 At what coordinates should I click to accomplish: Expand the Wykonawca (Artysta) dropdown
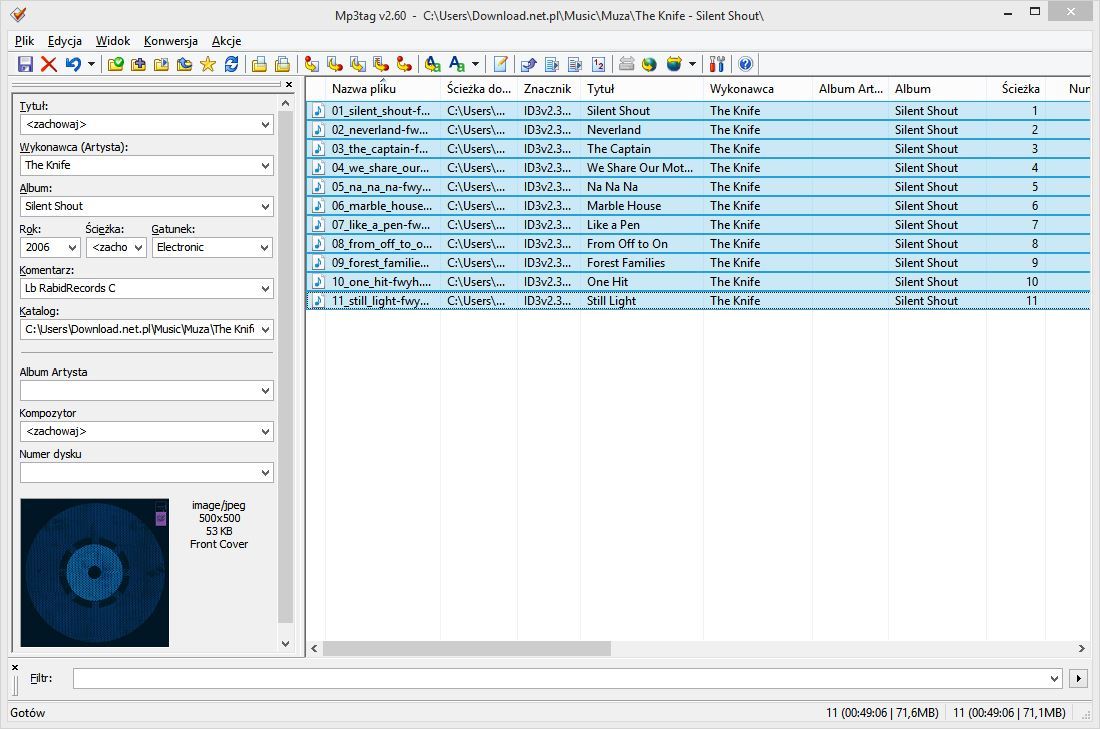coord(265,166)
